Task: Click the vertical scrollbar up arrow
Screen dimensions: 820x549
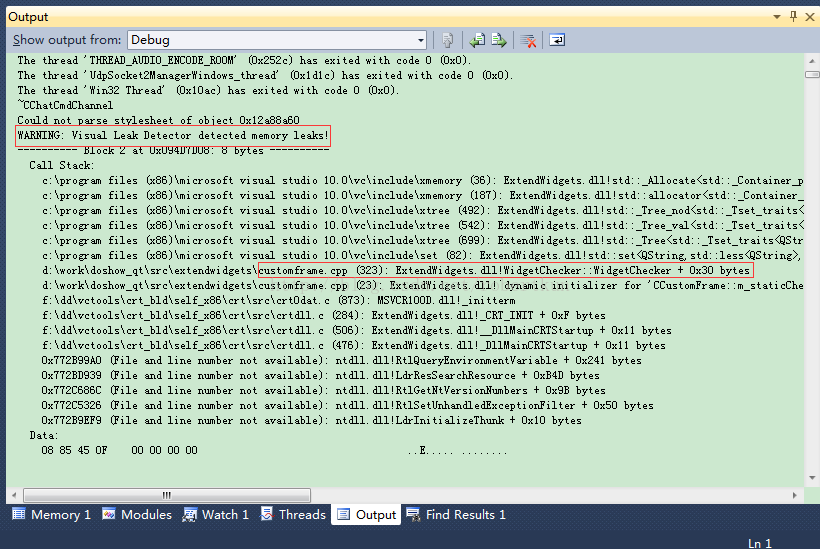Action: [812, 61]
